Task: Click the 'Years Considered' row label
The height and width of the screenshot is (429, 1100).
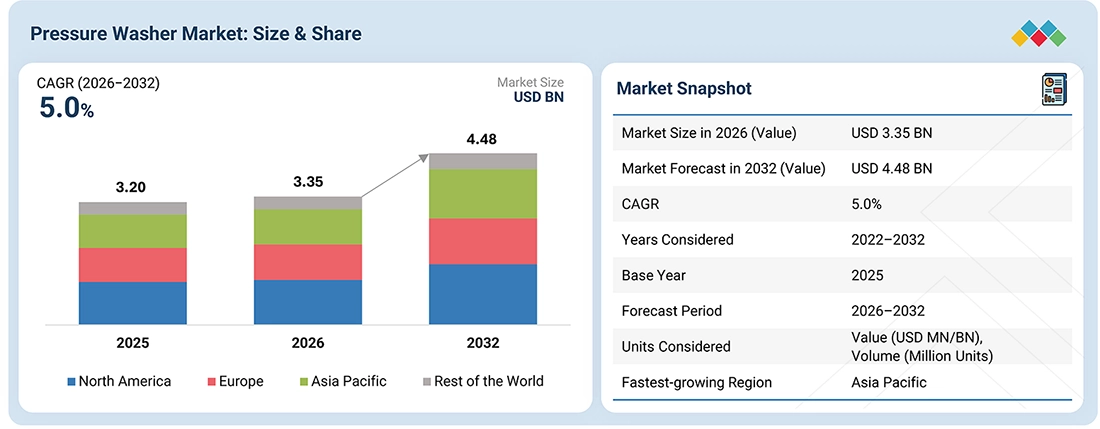Action: click(x=678, y=240)
